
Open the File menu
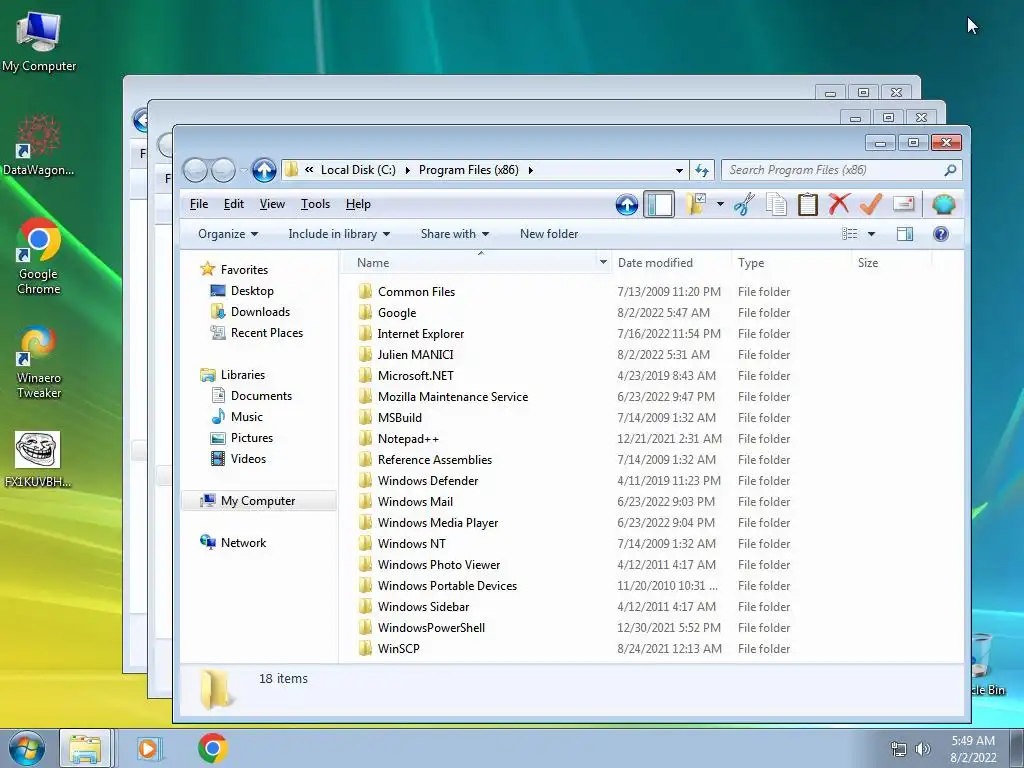[x=199, y=204]
